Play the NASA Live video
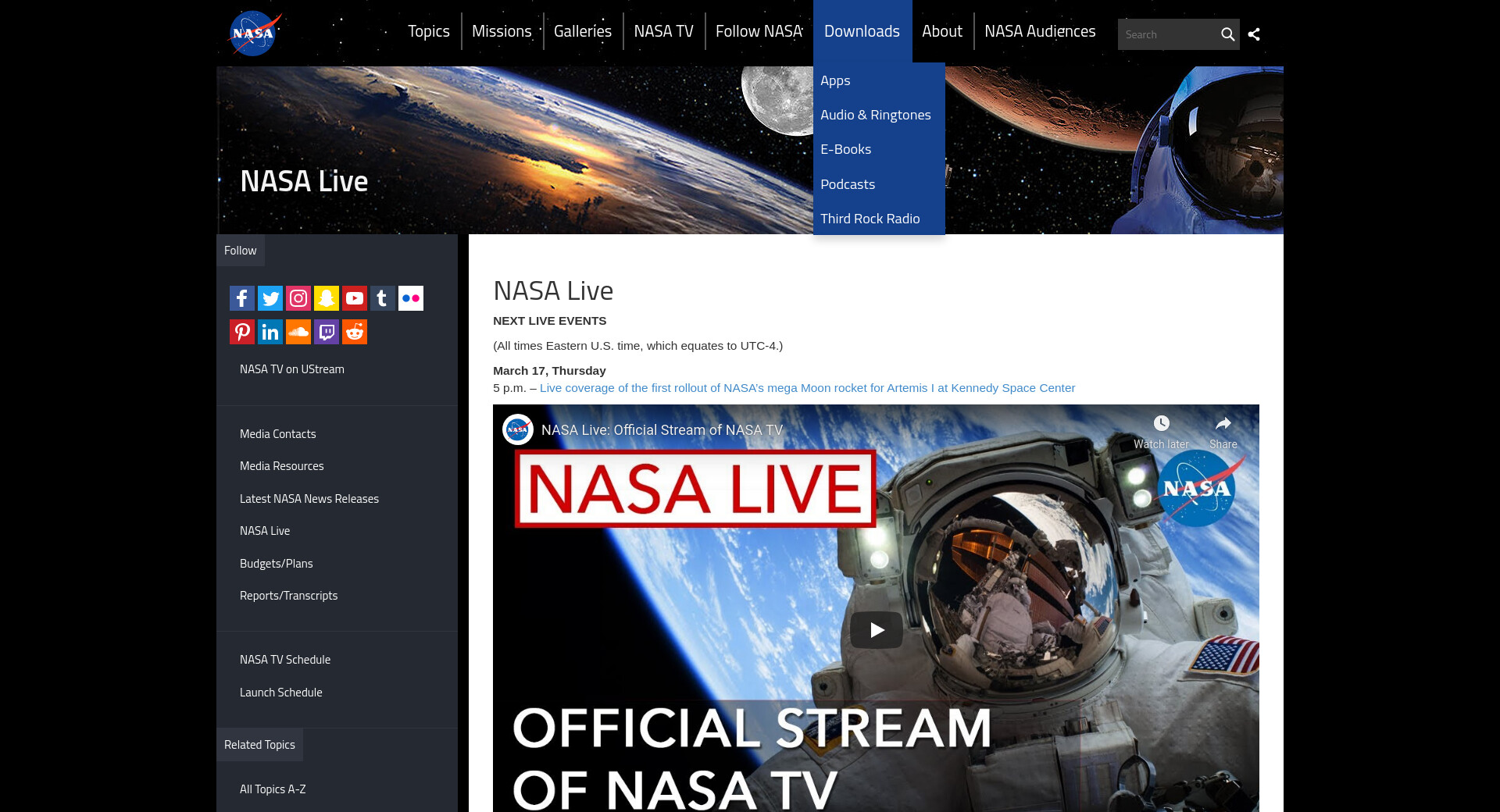 coord(876,629)
